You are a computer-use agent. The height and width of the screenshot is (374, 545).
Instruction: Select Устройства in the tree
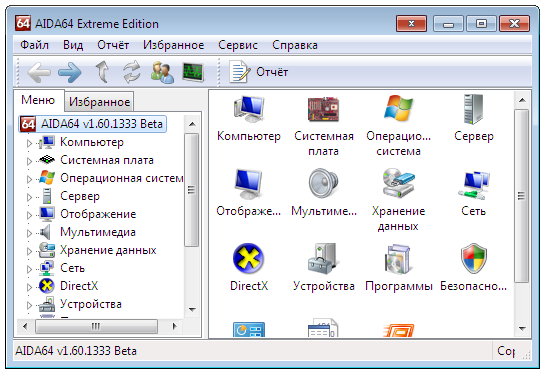click(91, 304)
